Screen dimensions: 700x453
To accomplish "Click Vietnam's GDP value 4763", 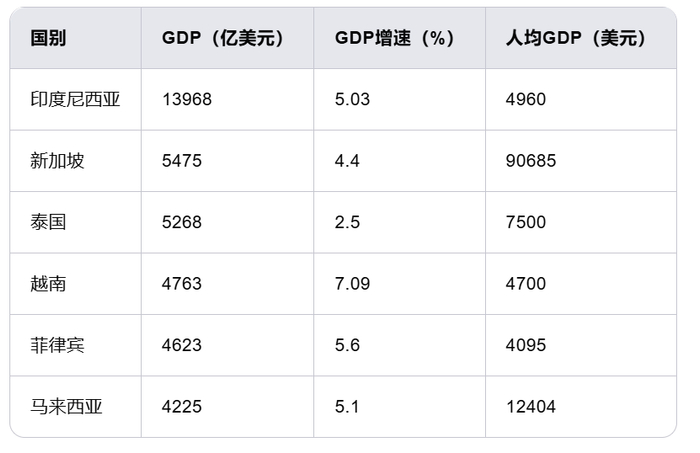I will (x=182, y=284).
